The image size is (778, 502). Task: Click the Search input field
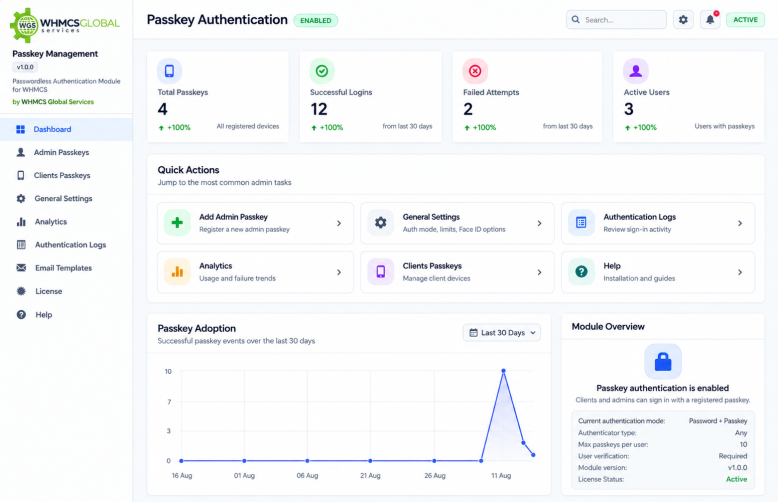coord(616,20)
